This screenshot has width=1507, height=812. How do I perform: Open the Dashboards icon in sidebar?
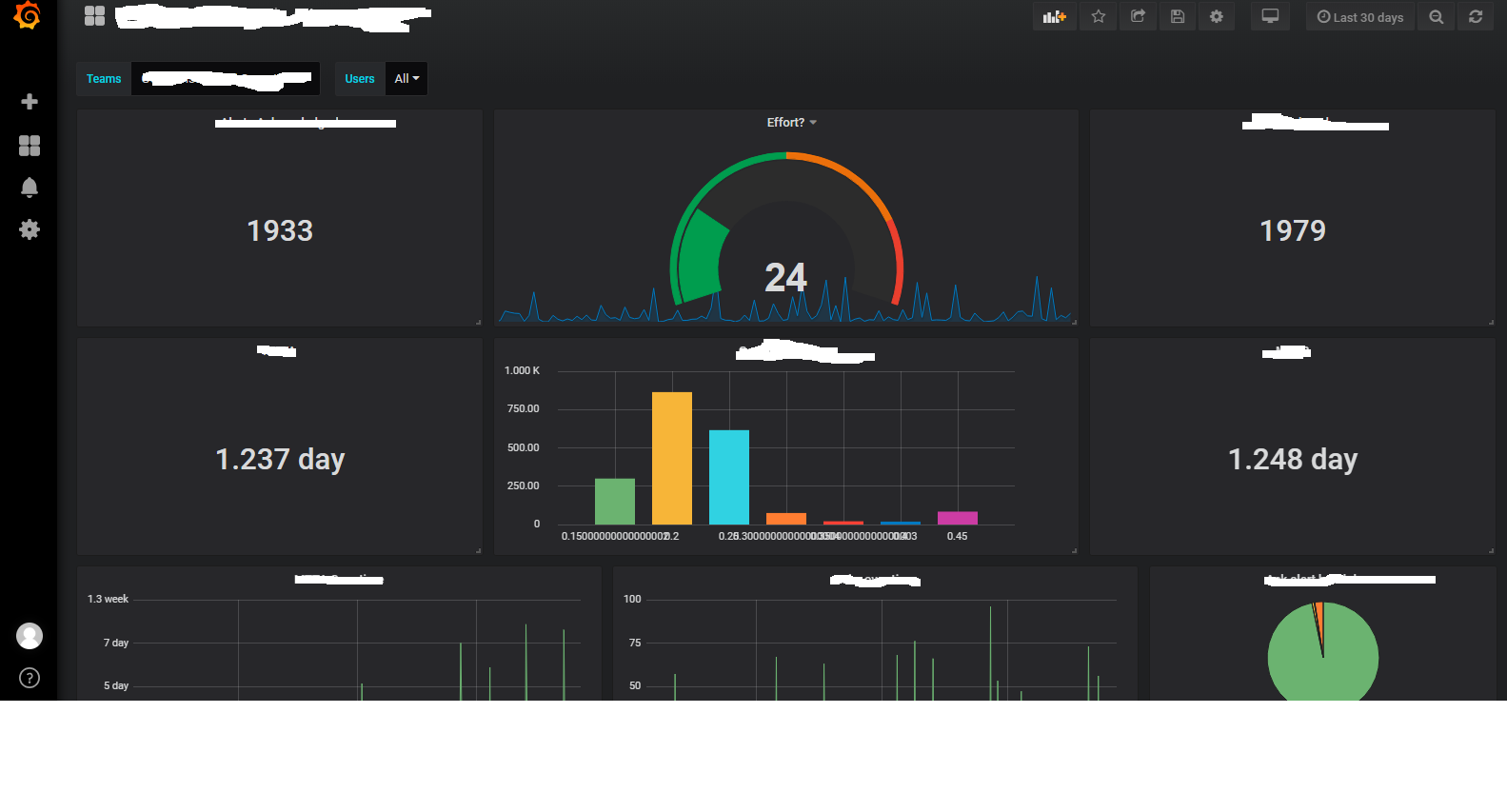(x=30, y=145)
